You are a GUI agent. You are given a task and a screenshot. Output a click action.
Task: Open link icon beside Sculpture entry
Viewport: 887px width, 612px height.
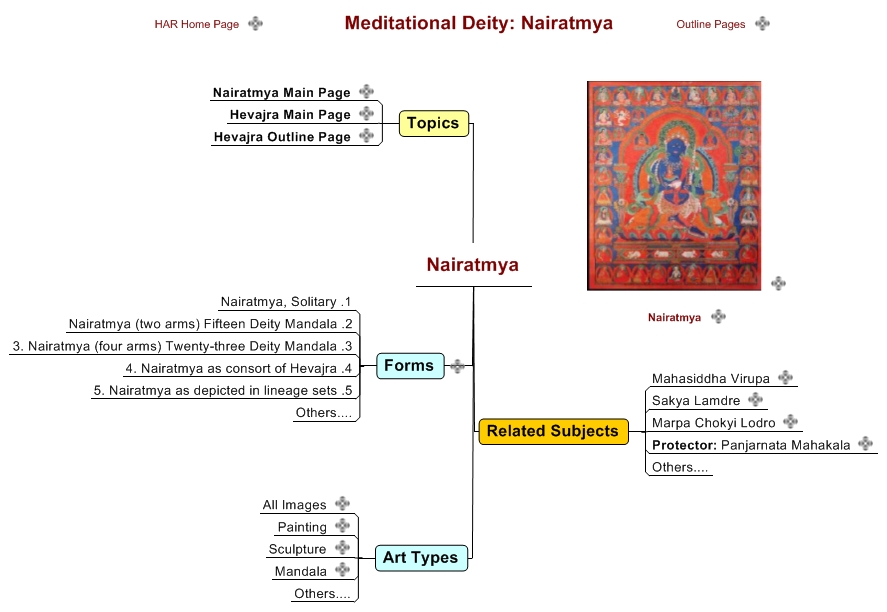coord(342,548)
